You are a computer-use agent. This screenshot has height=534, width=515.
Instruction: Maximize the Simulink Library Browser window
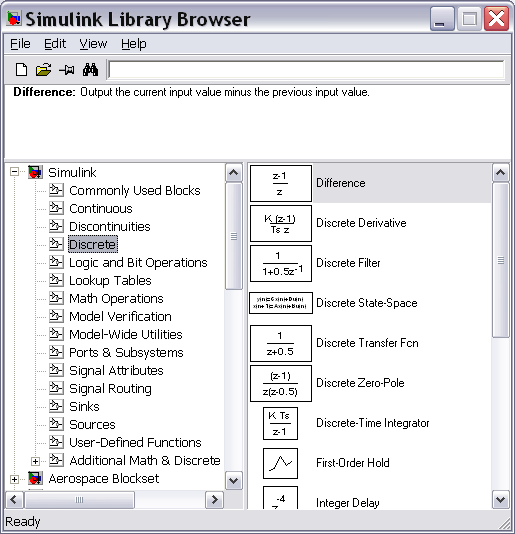point(469,19)
